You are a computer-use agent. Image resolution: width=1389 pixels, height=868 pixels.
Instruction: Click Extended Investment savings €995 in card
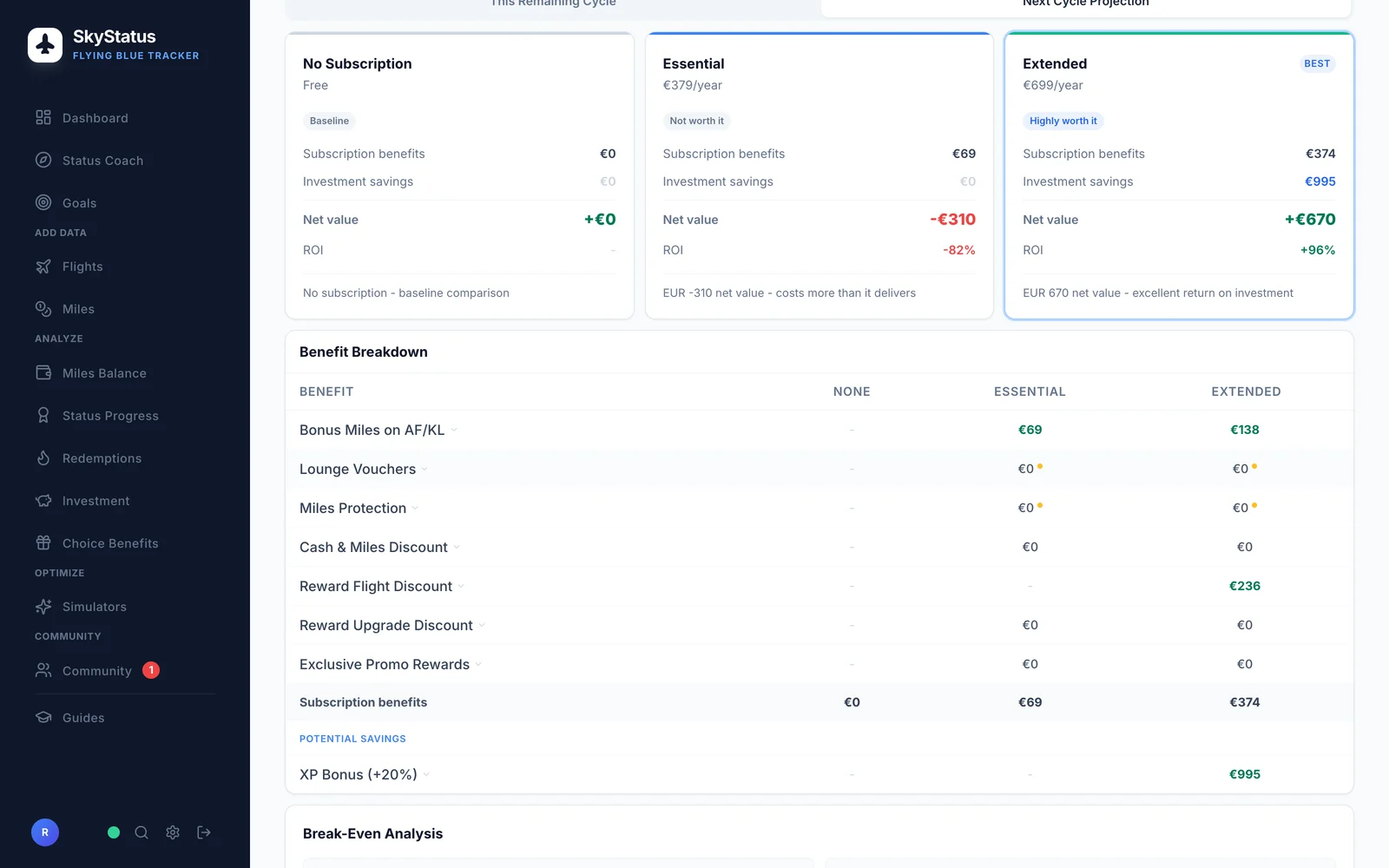click(x=1320, y=181)
